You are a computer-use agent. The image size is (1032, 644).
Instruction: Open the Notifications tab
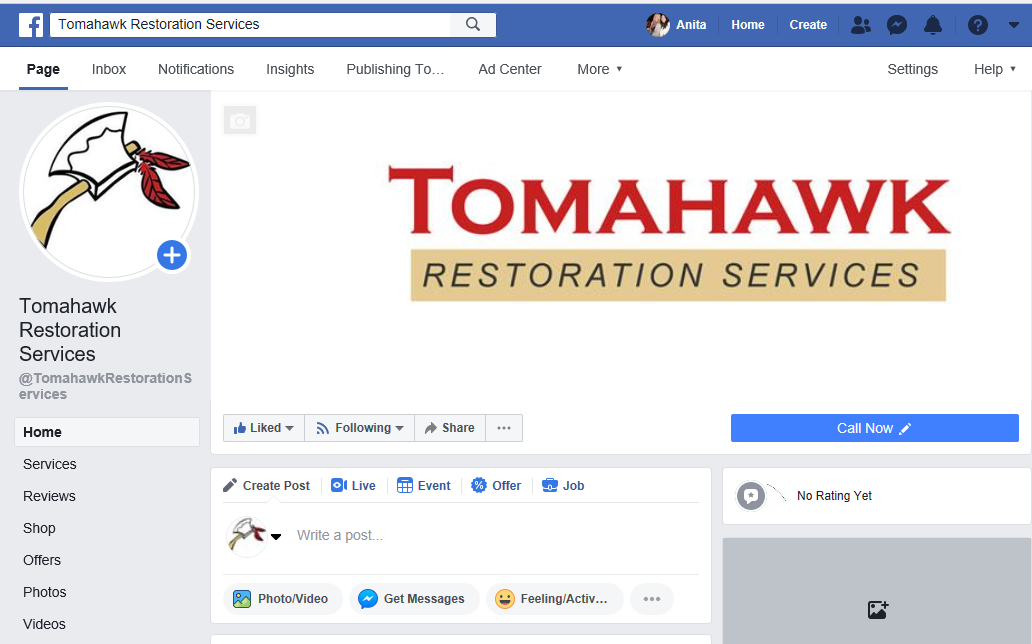coord(196,69)
